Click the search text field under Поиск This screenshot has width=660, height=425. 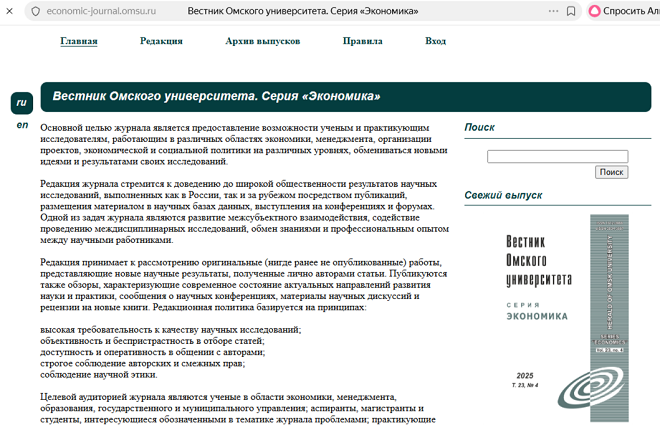557,157
